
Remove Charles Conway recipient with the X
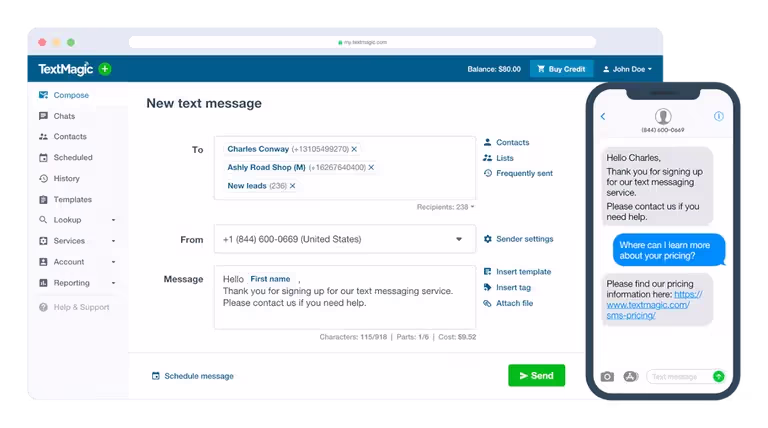[354, 149]
